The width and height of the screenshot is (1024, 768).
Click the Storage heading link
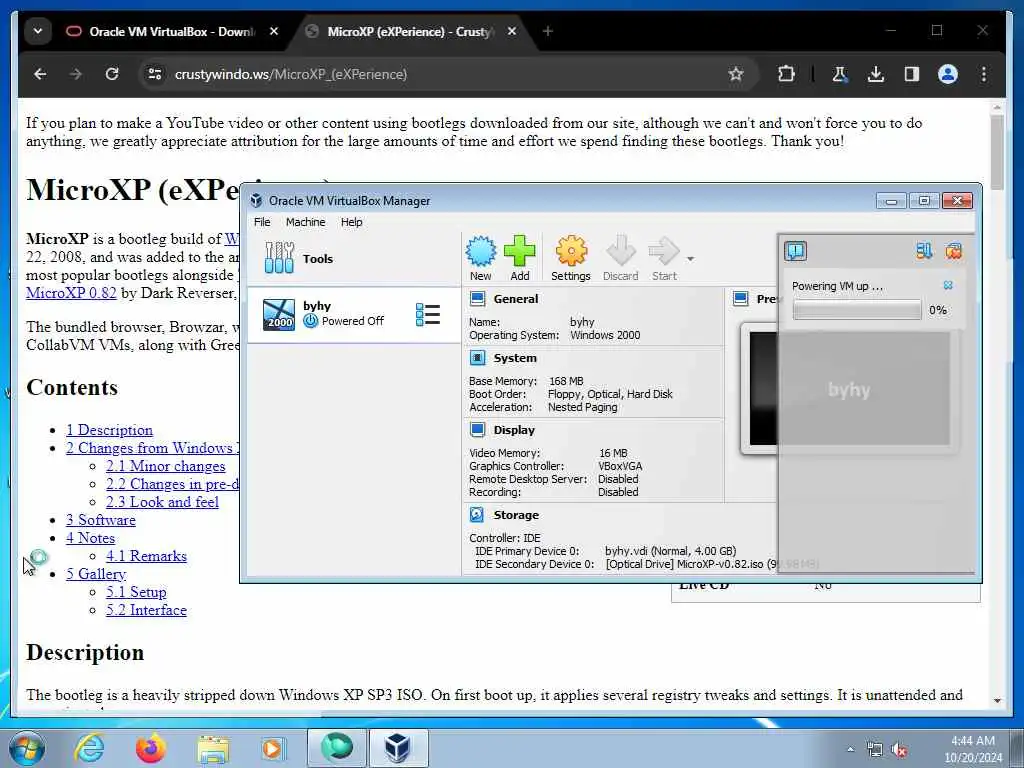tap(516, 515)
